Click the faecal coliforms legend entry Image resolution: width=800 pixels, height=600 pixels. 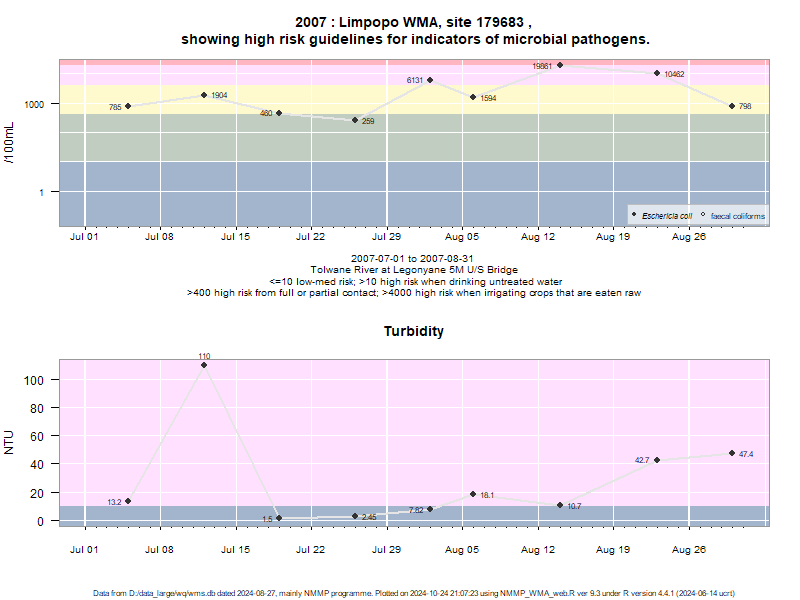(733, 216)
